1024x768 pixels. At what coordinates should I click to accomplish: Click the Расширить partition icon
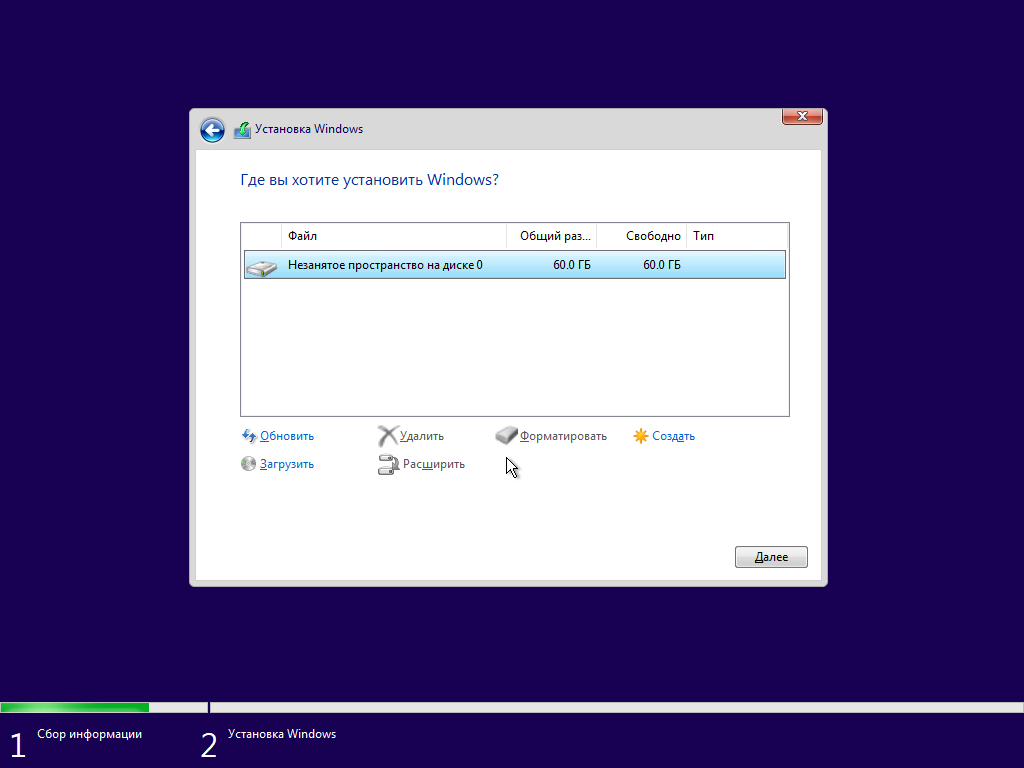coord(388,464)
